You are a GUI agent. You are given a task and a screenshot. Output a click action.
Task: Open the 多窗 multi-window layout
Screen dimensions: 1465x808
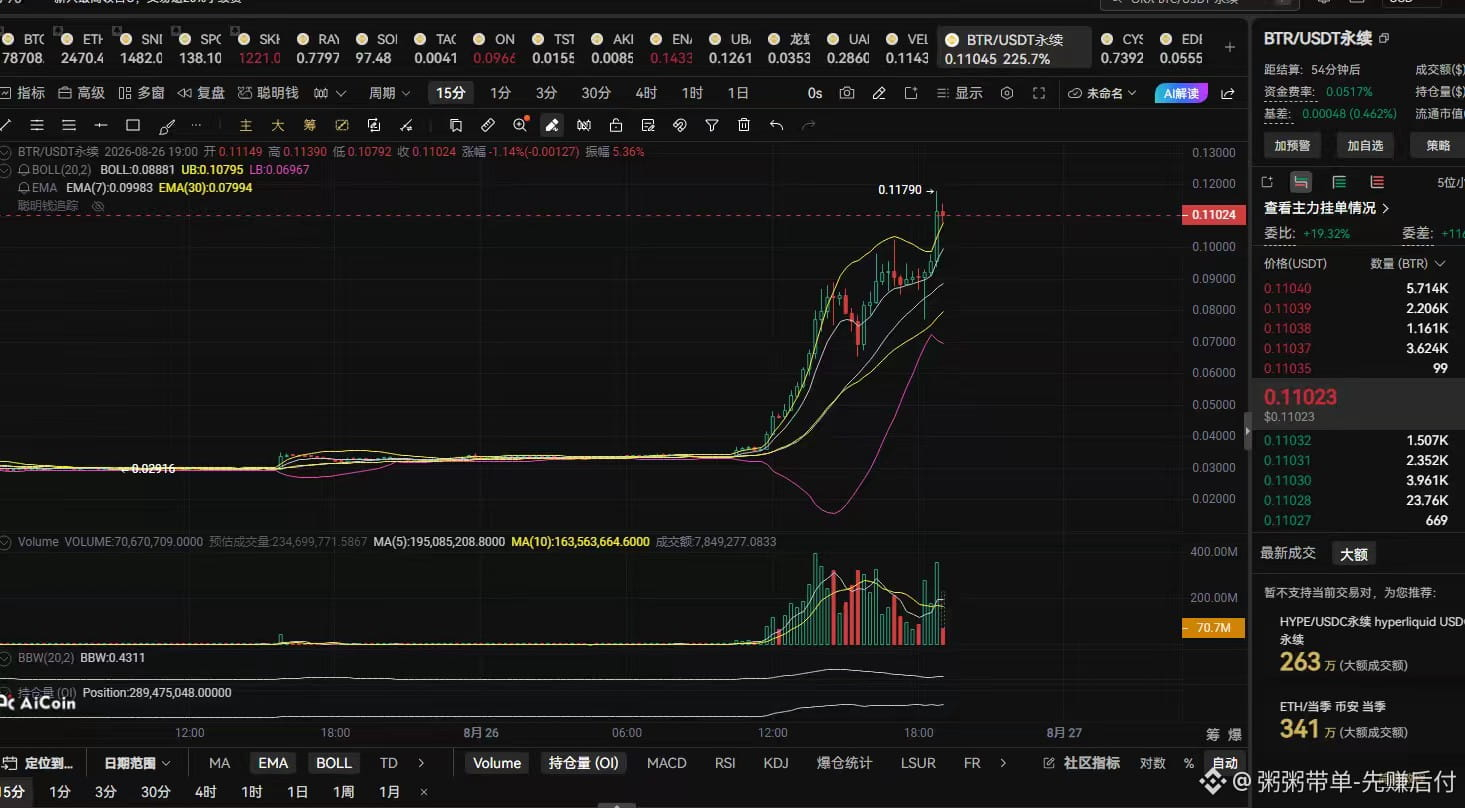pos(141,93)
